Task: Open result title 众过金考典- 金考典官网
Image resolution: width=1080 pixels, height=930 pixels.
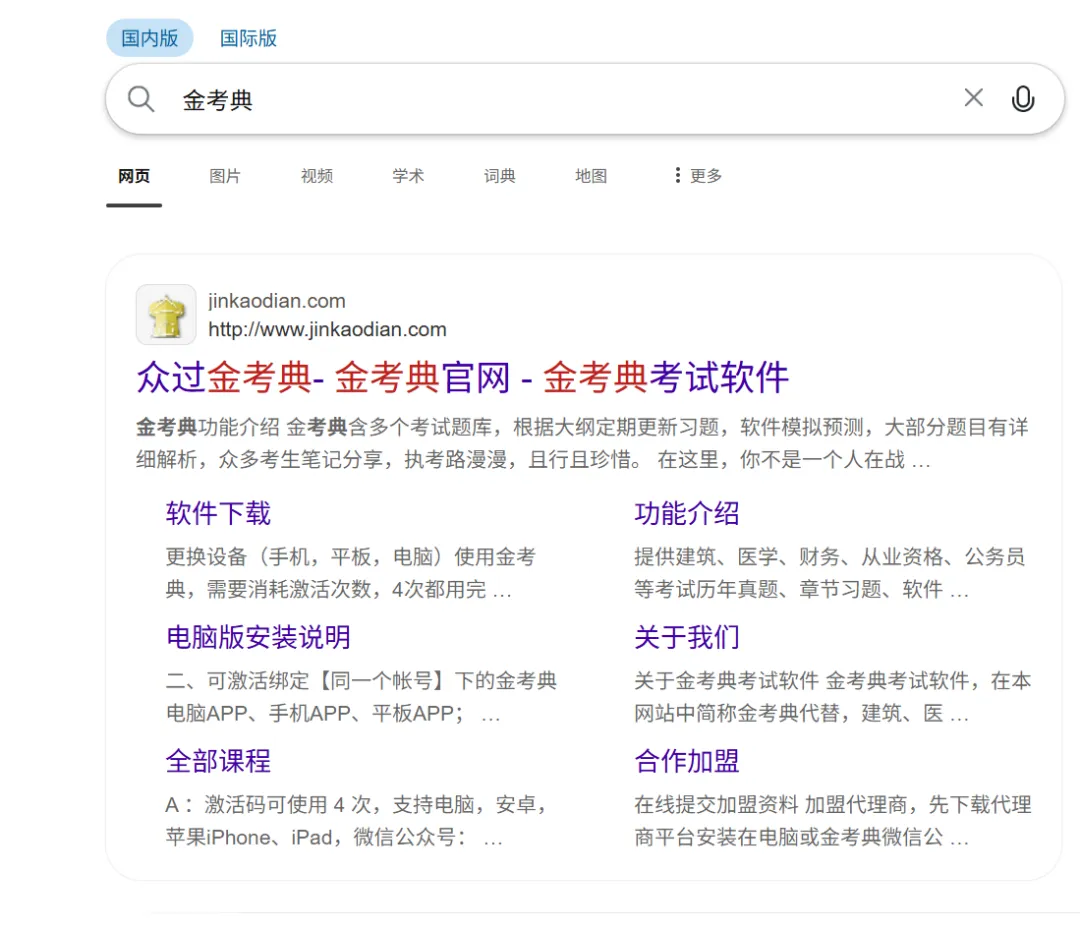Action: click(x=462, y=378)
